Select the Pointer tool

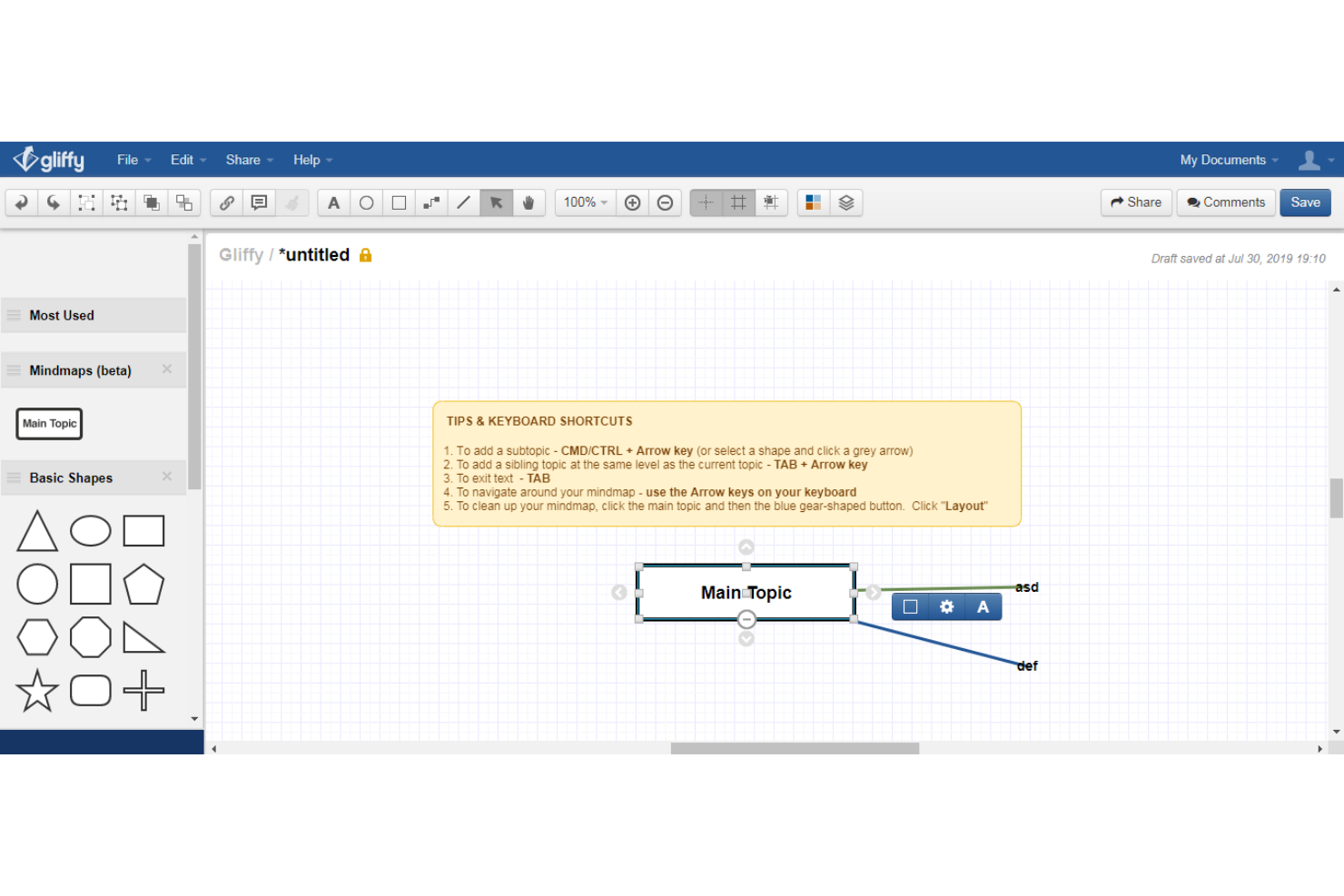(x=497, y=202)
